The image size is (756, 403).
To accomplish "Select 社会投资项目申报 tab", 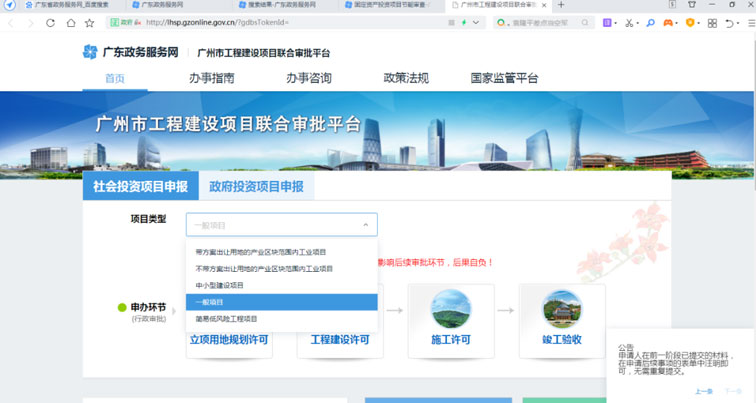I will (140, 186).
